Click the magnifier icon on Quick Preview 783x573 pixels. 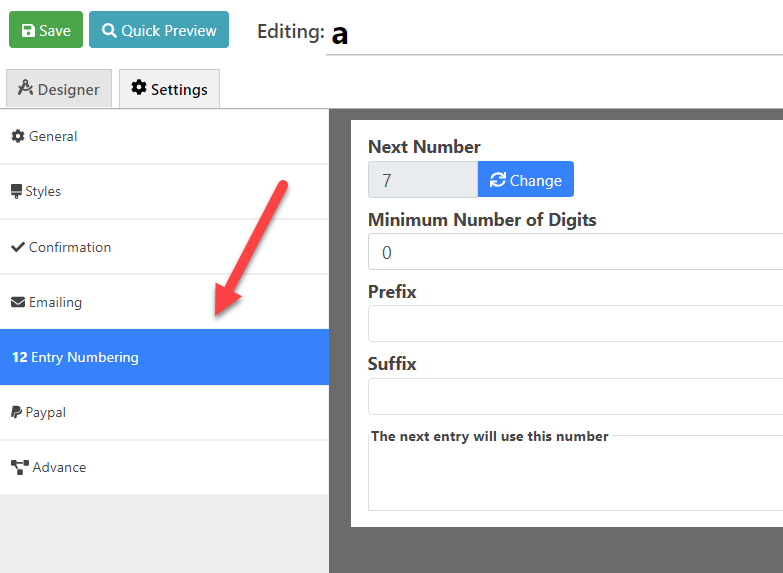click(x=109, y=31)
